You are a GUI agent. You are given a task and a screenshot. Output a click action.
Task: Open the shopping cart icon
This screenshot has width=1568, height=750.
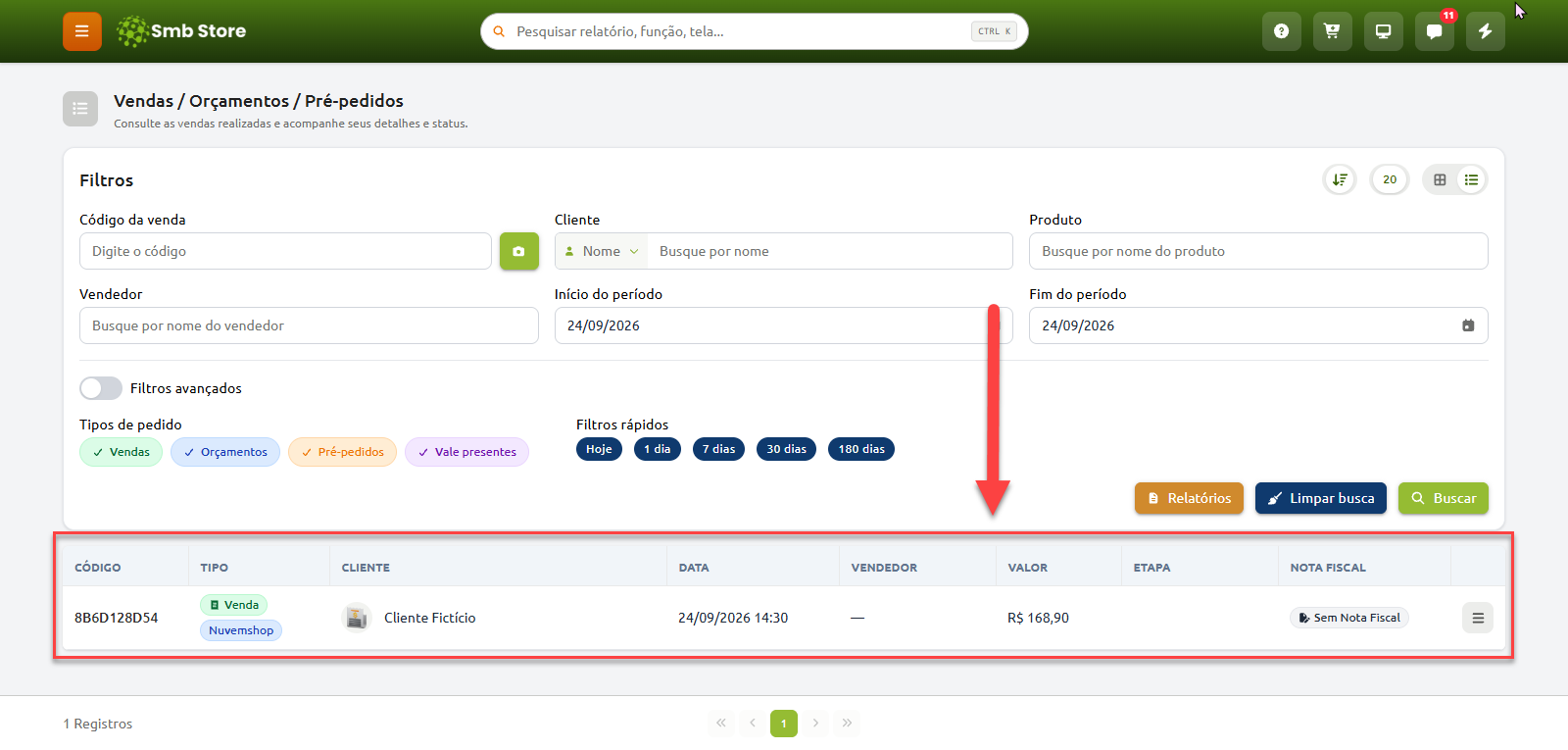click(1332, 31)
